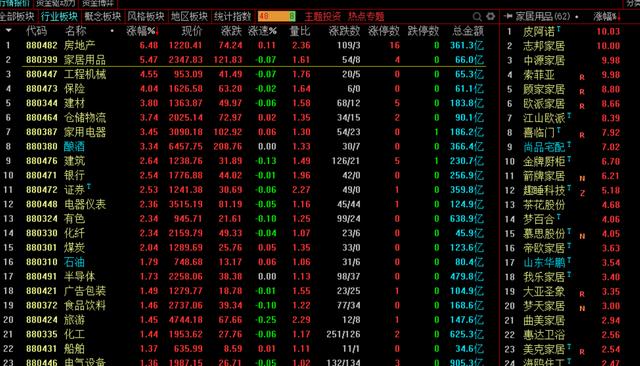640x366 pixels.
Task: Open the 热点专题 link
Action: pos(366,17)
